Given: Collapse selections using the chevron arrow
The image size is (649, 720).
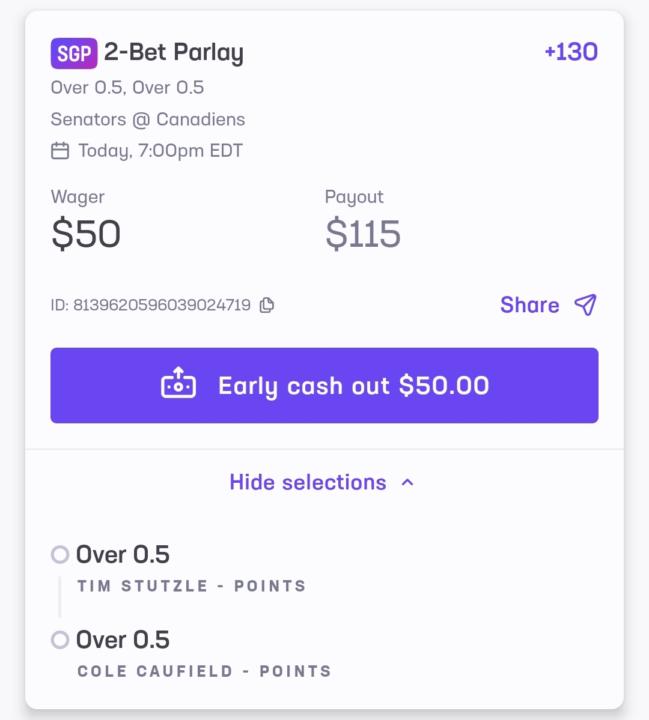Looking at the screenshot, I should coord(407,482).
